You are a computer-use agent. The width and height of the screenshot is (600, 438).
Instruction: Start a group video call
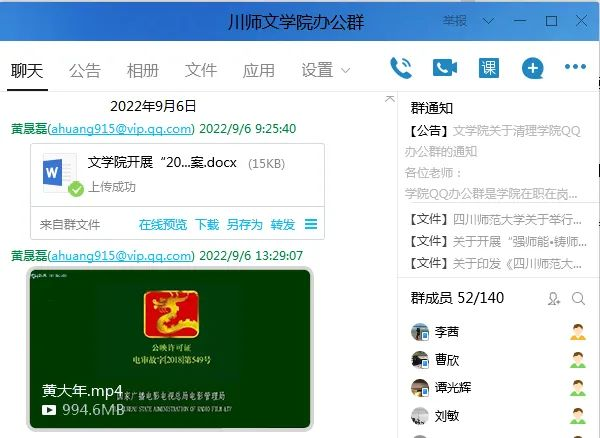tap(444, 68)
